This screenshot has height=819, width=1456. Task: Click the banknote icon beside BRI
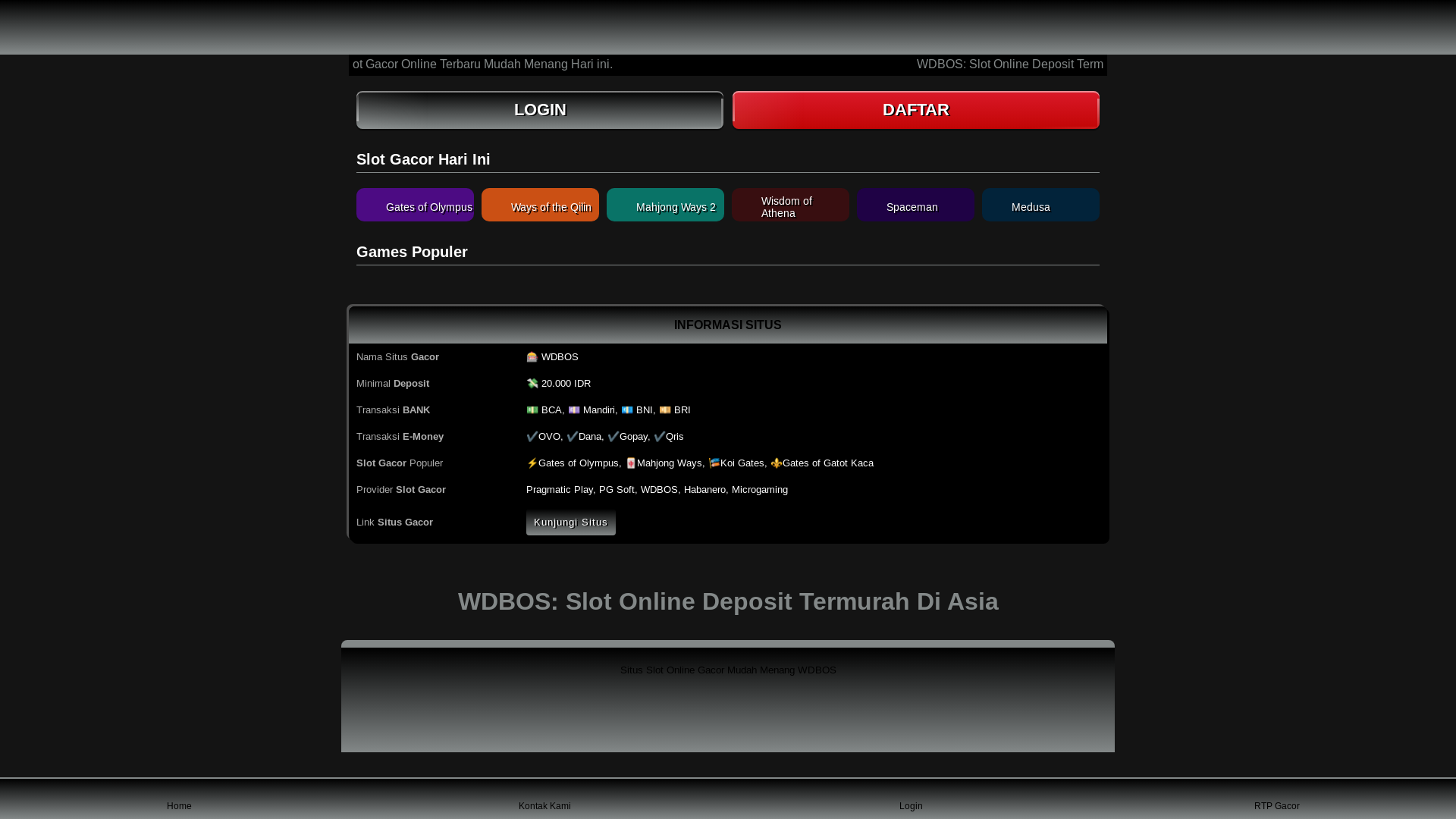pos(665,410)
